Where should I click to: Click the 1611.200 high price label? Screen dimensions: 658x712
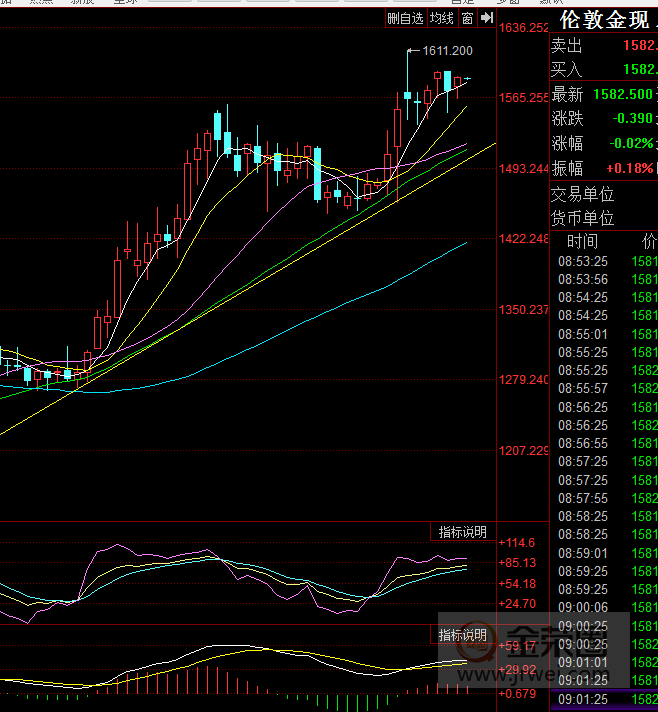[448, 50]
